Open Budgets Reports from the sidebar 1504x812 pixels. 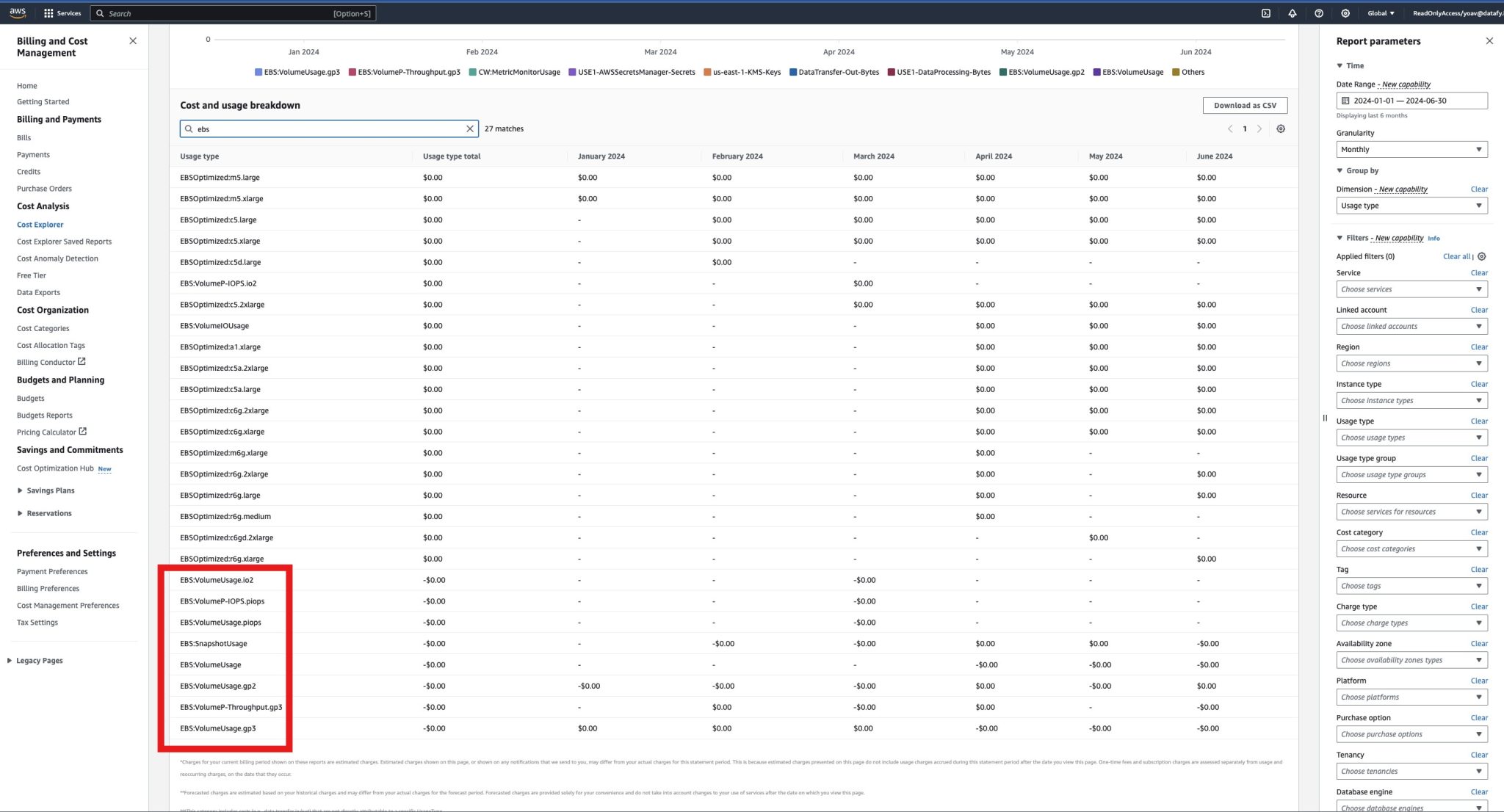pyautogui.click(x=44, y=415)
